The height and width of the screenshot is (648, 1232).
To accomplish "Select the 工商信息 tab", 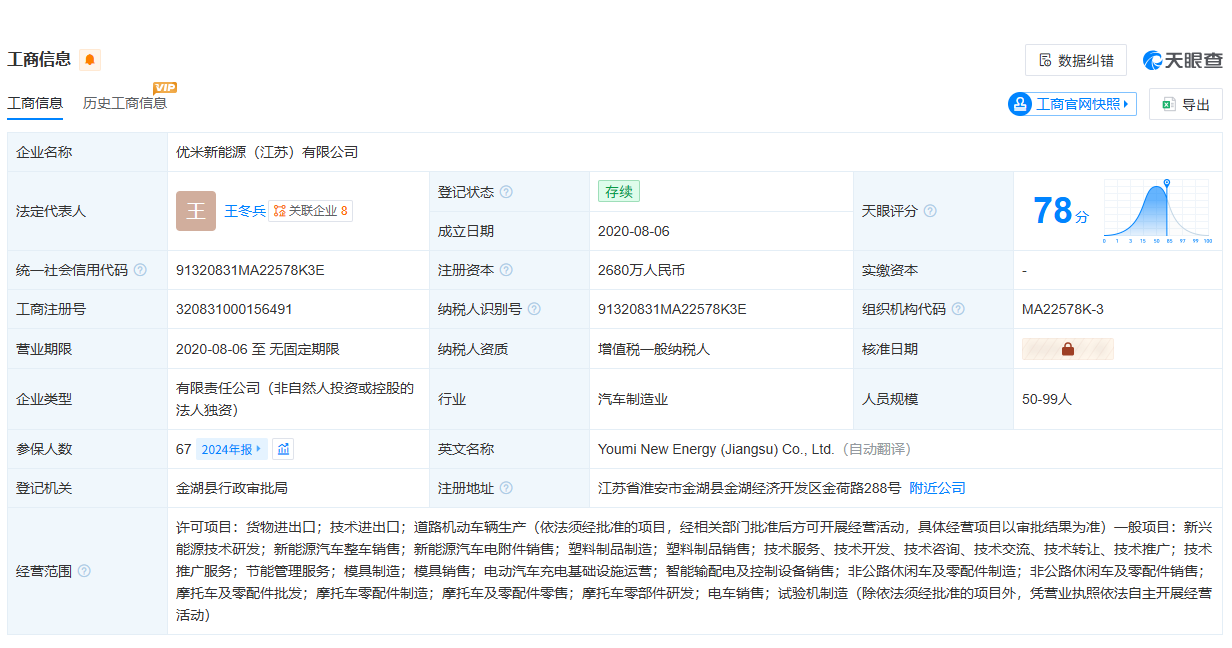I will [x=35, y=103].
